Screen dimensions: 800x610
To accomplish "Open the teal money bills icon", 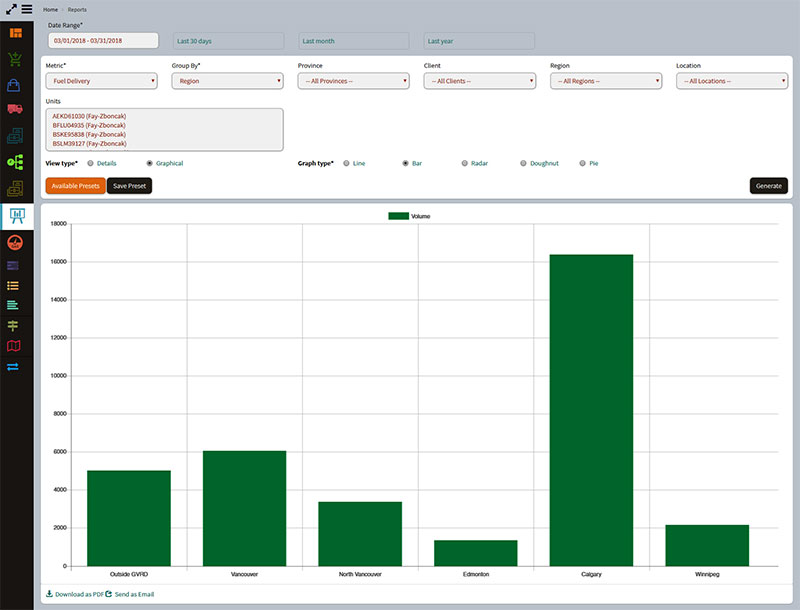I will [15, 136].
